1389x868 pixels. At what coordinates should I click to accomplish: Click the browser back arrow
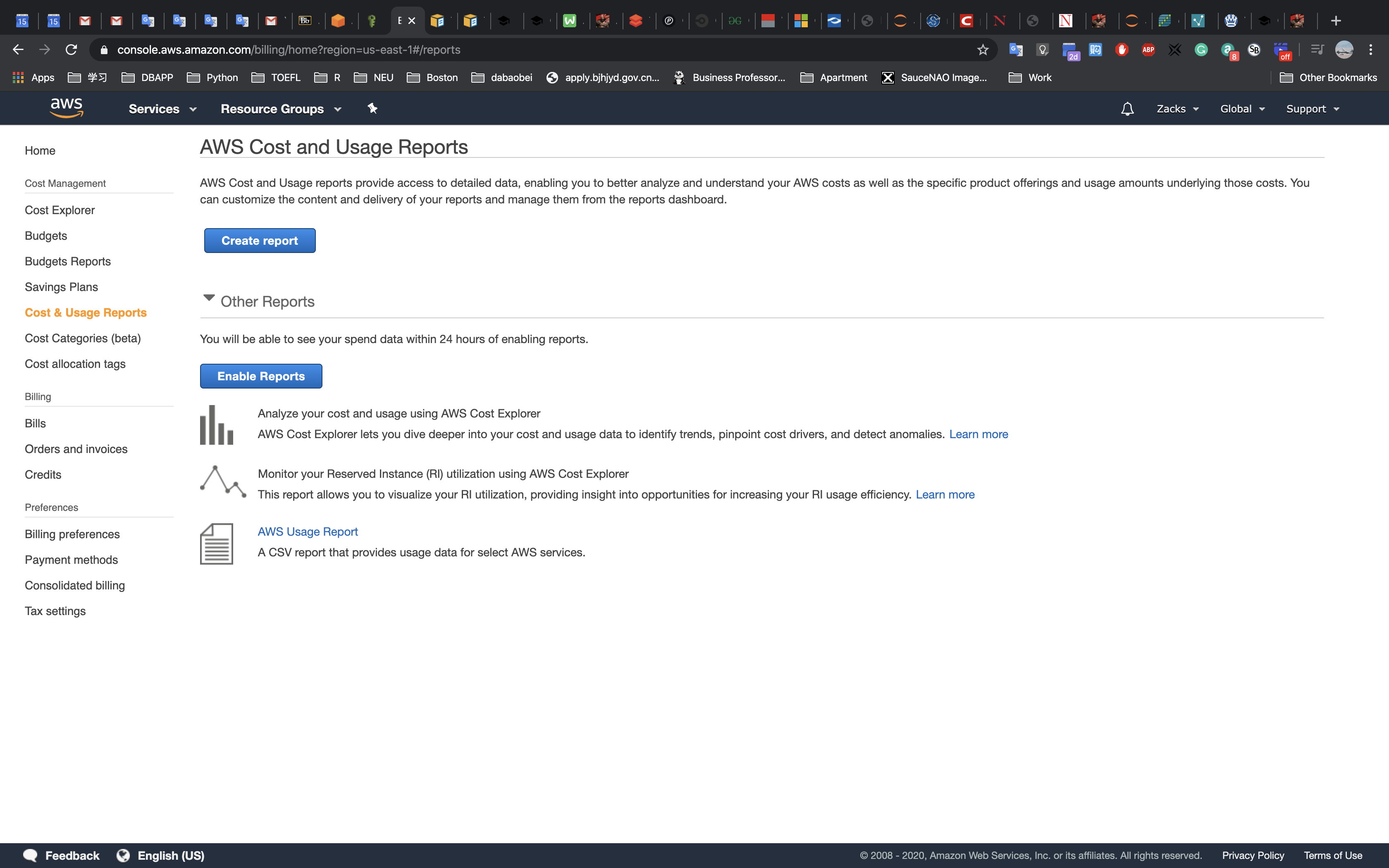point(18,50)
